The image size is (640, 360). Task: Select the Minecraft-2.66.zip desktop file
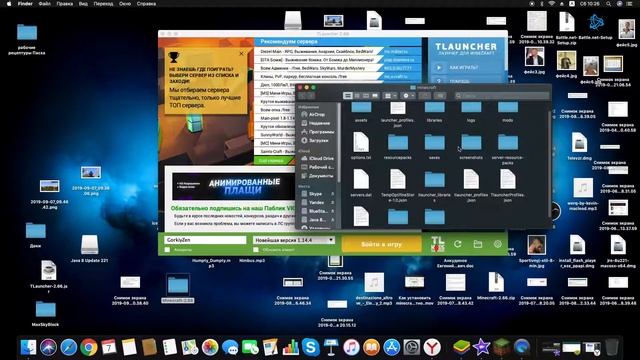click(x=496, y=286)
